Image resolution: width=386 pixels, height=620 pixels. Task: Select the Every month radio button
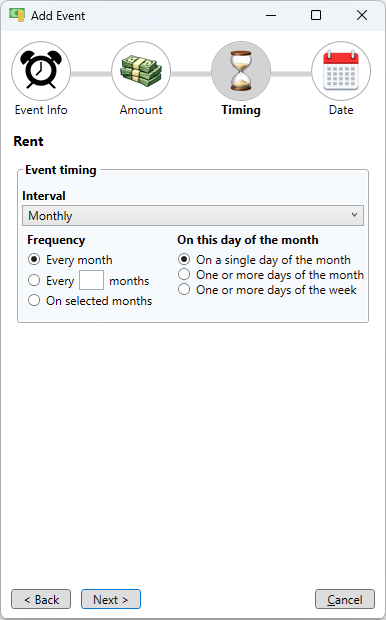coord(34,260)
